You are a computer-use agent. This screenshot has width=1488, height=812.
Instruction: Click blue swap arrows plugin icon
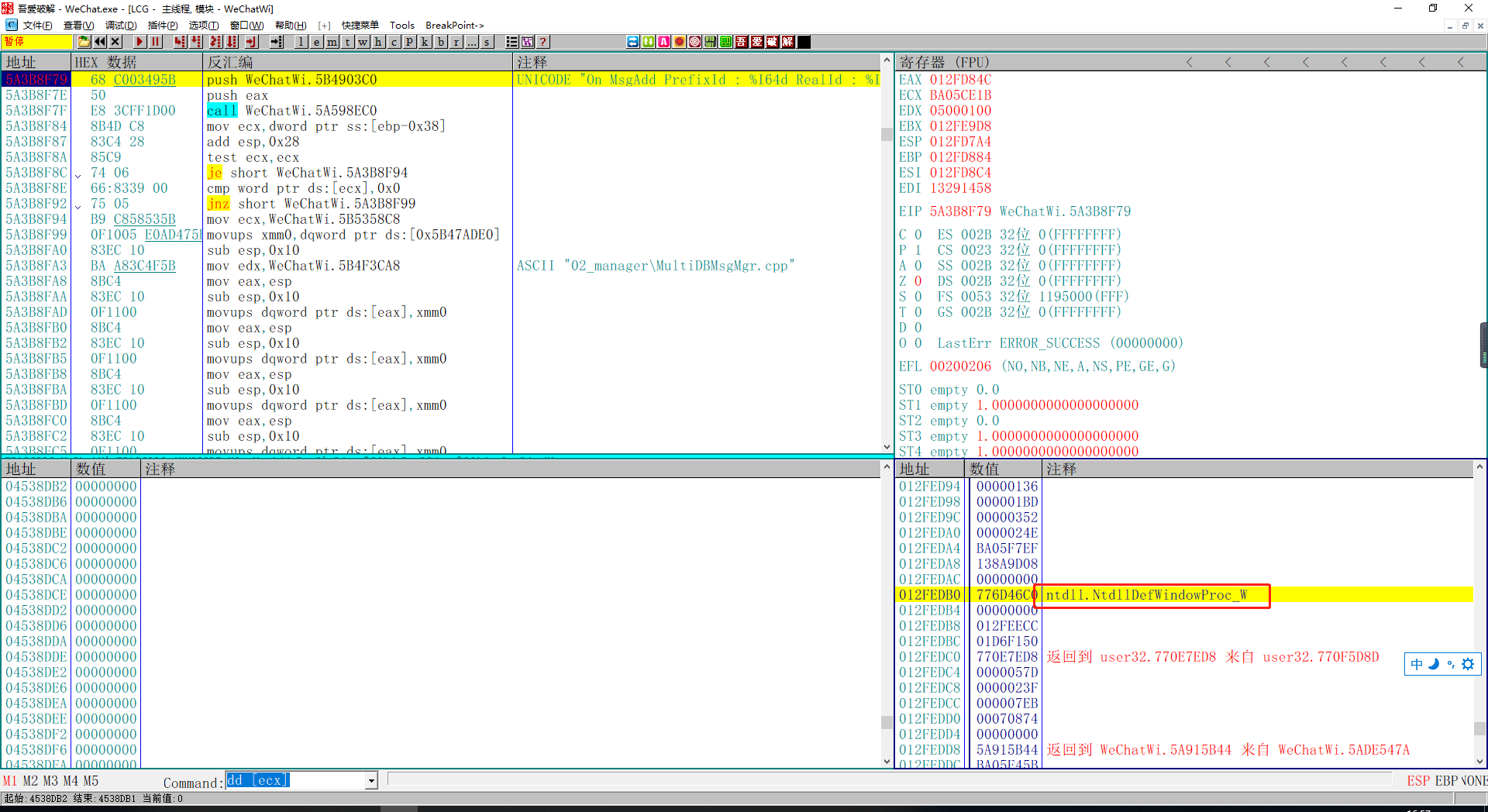(x=632, y=42)
